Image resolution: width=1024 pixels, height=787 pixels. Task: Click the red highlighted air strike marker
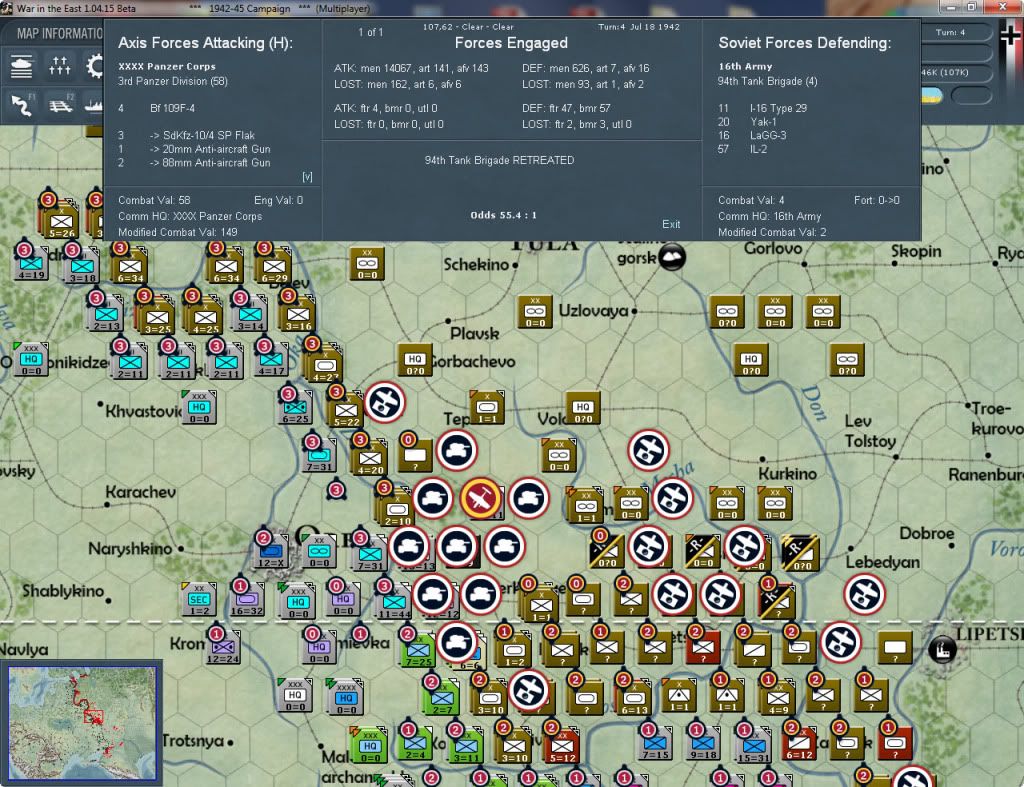tap(481, 498)
